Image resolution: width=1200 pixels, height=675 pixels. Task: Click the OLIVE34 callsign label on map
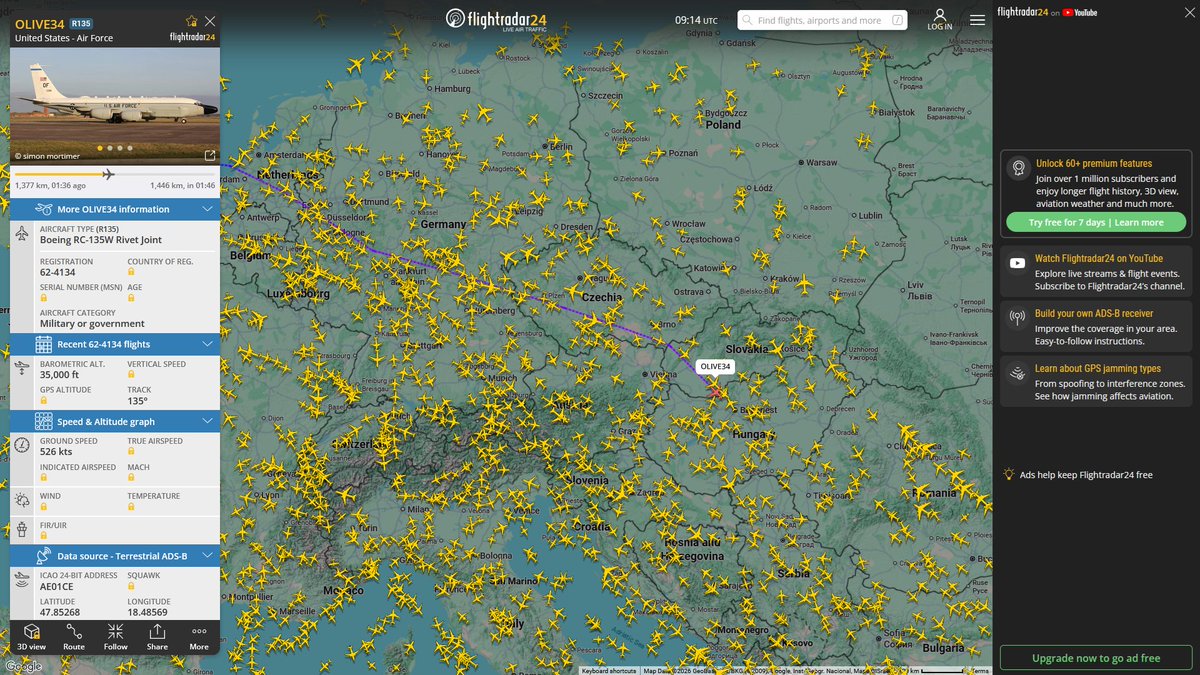pyautogui.click(x=716, y=367)
